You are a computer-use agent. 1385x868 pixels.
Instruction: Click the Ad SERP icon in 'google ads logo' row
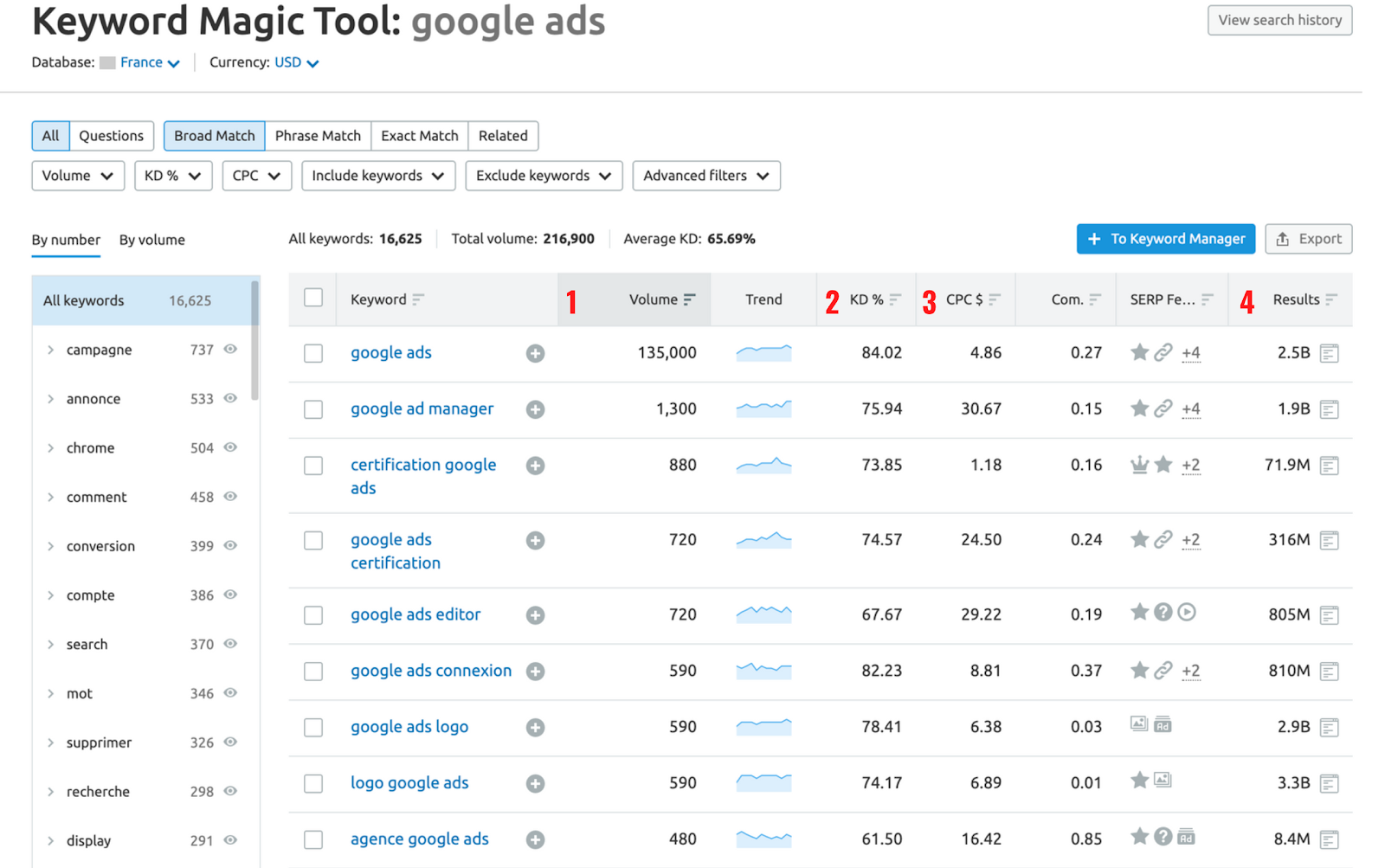1163,724
